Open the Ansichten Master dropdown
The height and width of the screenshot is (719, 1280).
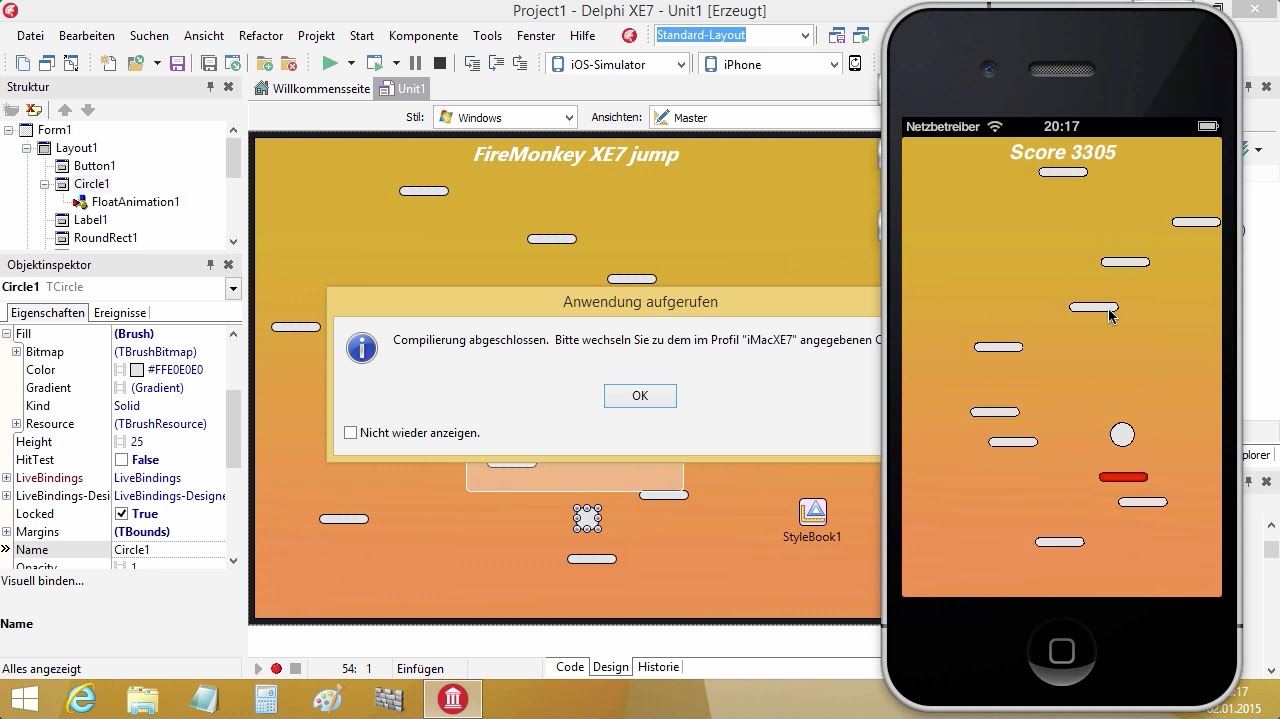pyautogui.click(x=764, y=118)
